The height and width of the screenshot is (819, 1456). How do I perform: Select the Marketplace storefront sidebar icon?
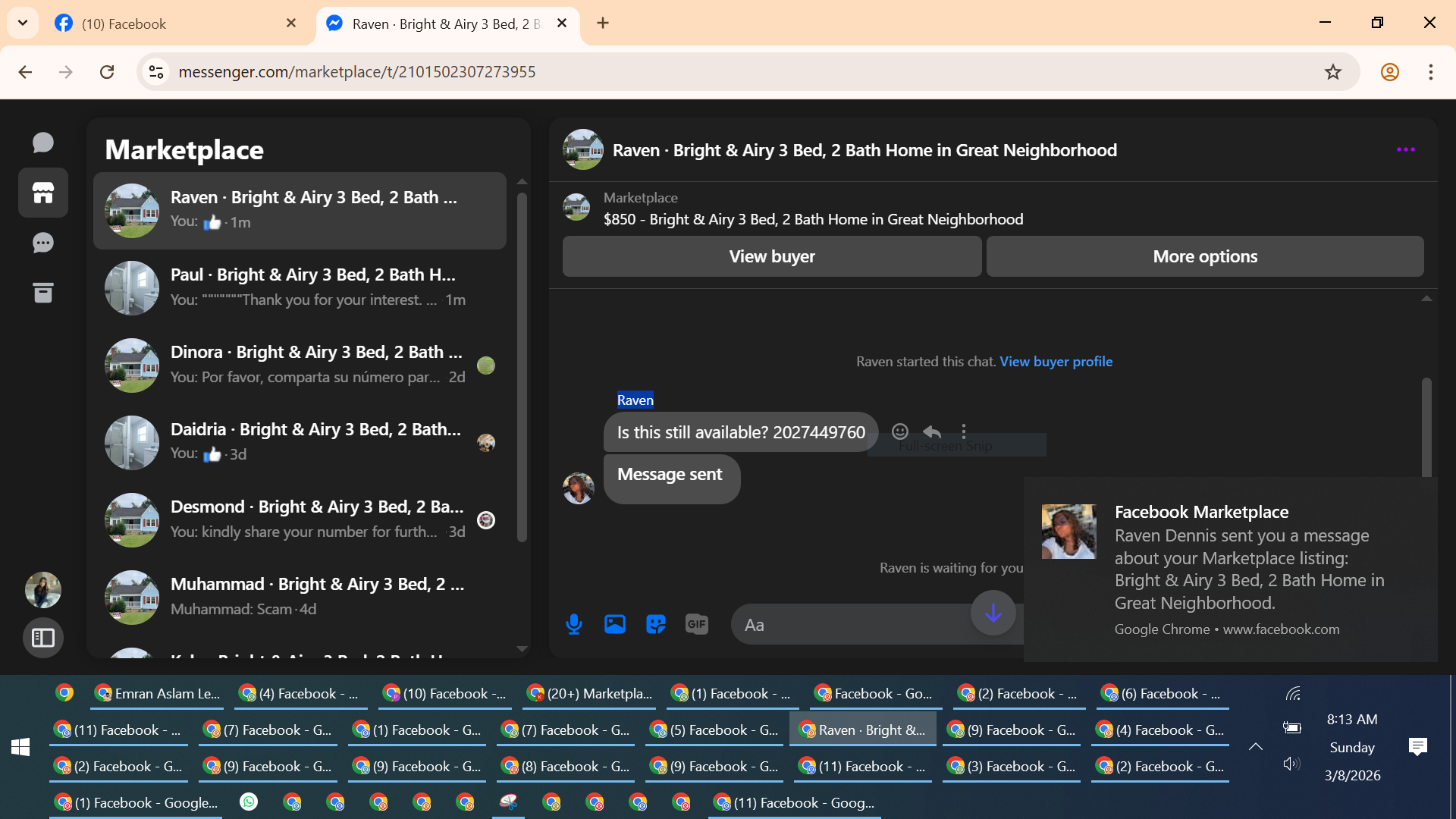[43, 193]
